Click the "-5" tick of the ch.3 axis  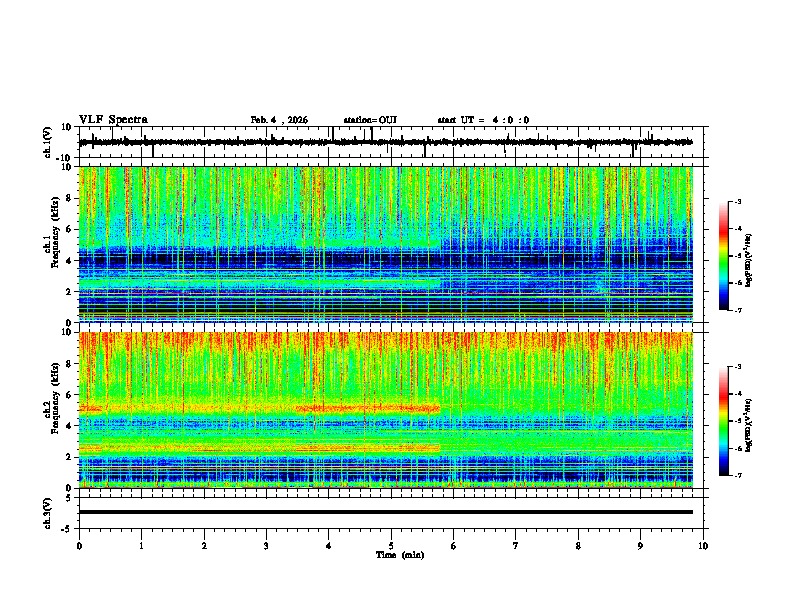point(68,529)
